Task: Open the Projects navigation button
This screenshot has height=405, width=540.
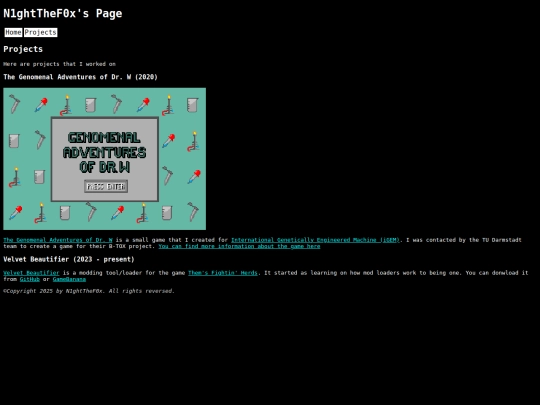Action: pos(41,32)
